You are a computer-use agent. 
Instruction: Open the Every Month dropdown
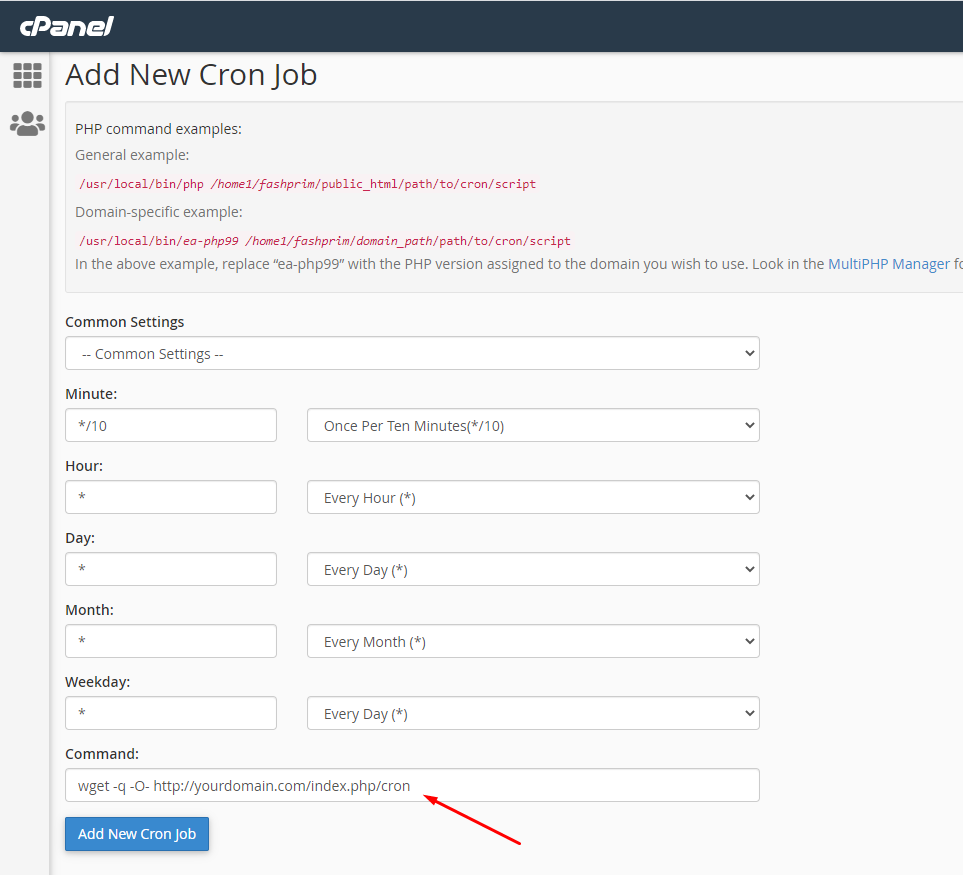532,641
